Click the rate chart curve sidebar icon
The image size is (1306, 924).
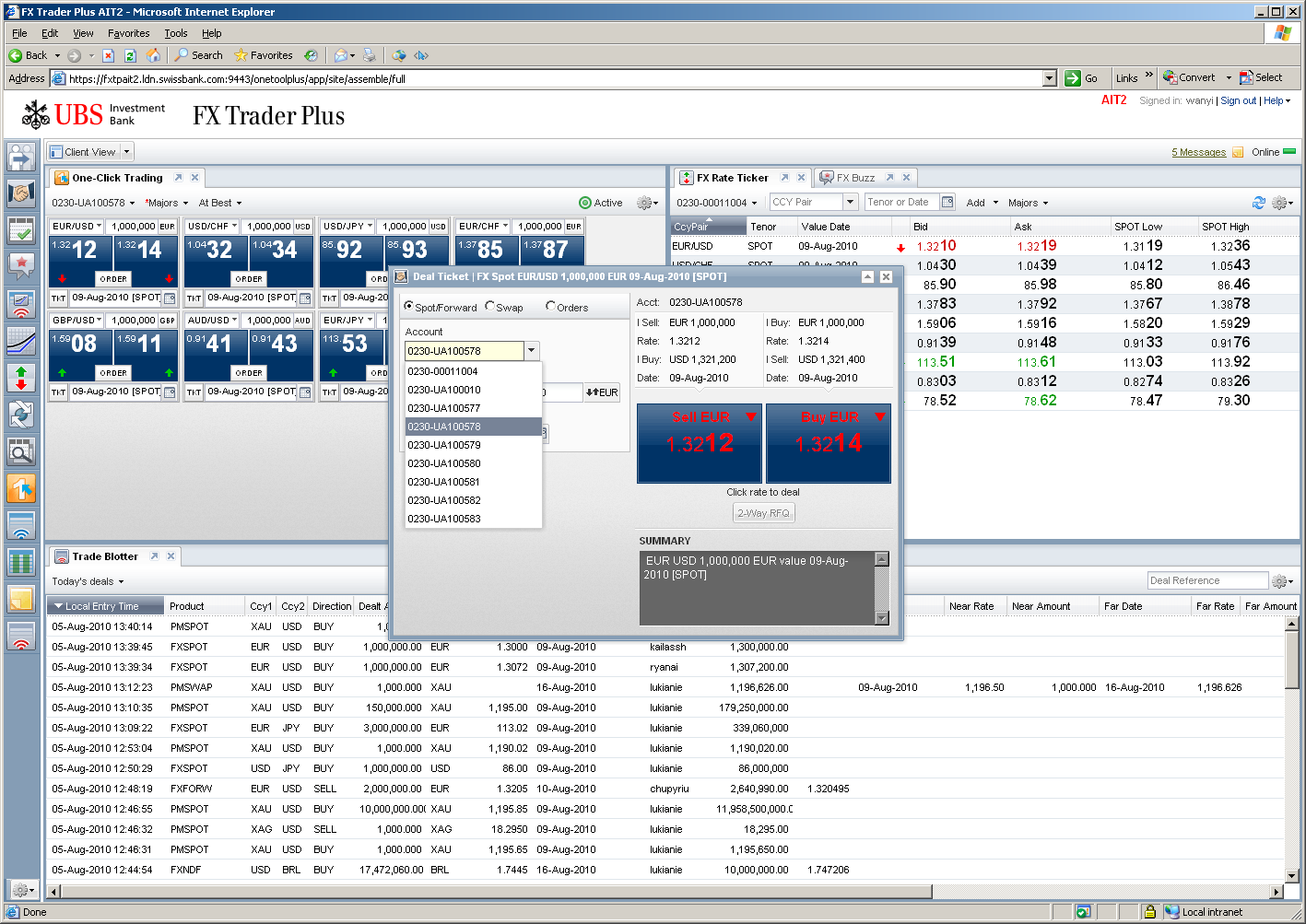pos(20,341)
